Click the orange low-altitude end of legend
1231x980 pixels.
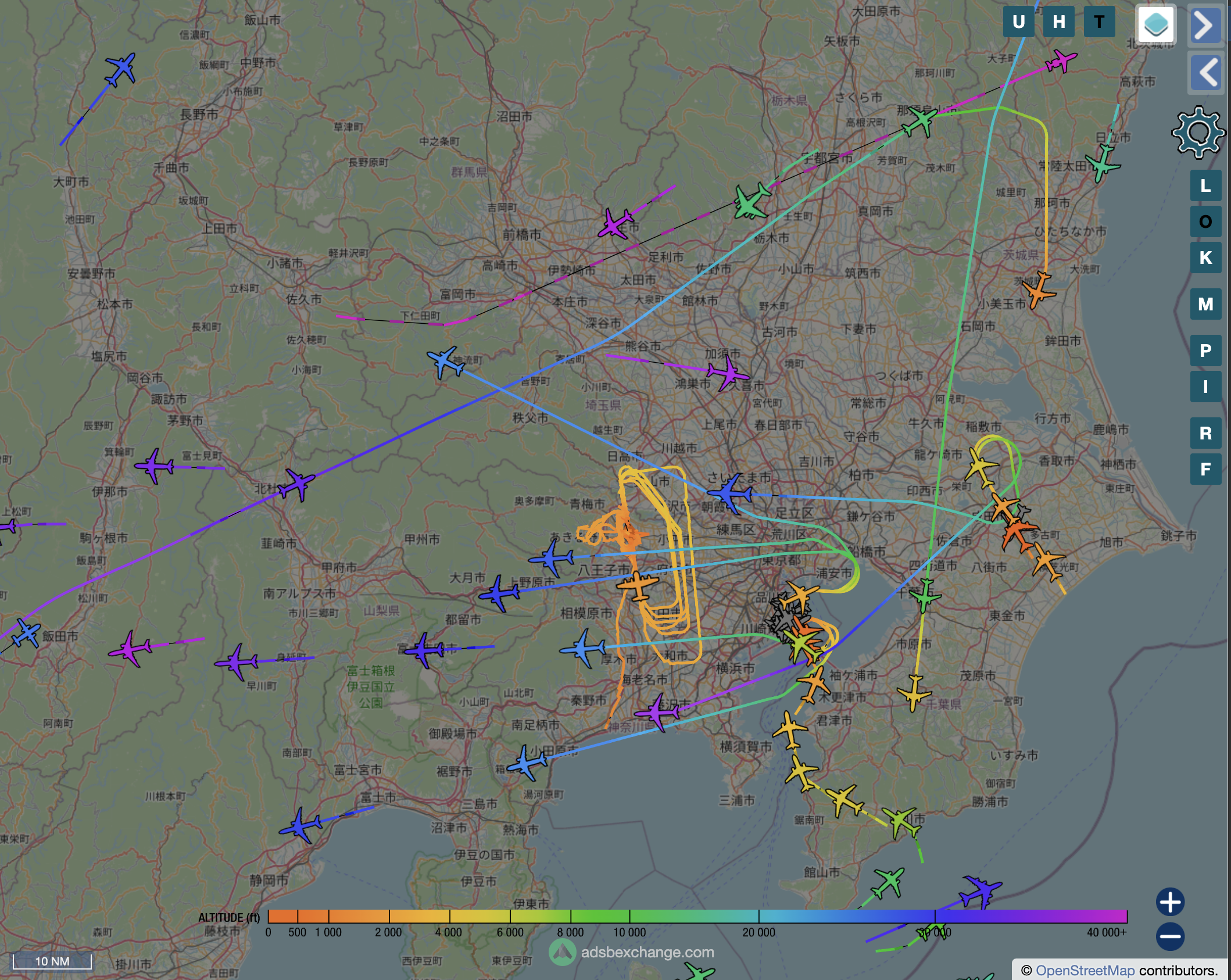pyautogui.click(x=282, y=916)
